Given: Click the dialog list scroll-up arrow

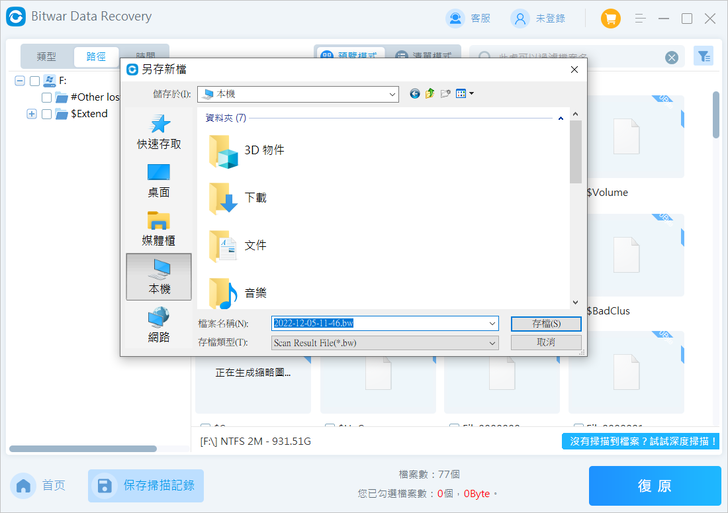Looking at the screenshot, I should click(576, 114).
